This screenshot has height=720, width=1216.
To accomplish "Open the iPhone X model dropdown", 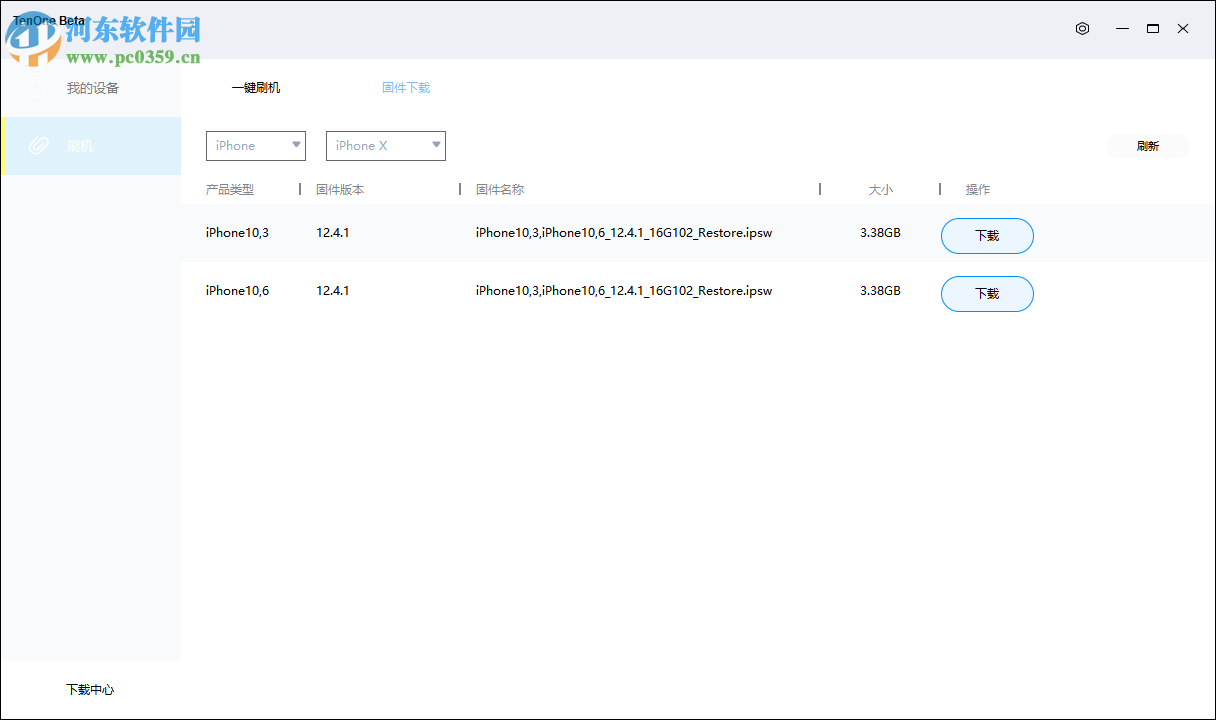I will click(386, 146).
